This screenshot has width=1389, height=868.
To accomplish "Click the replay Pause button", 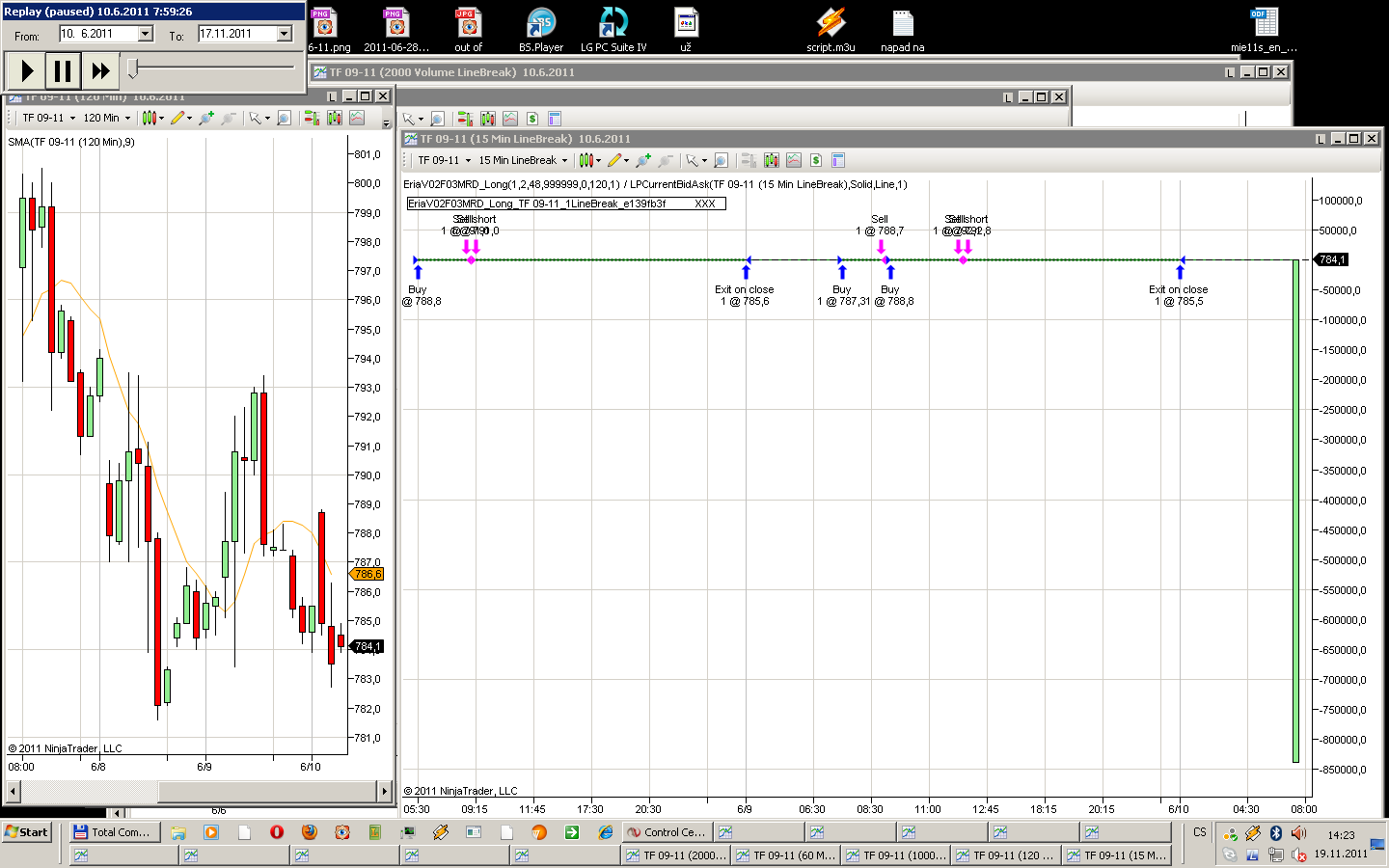I will [63, 70].
